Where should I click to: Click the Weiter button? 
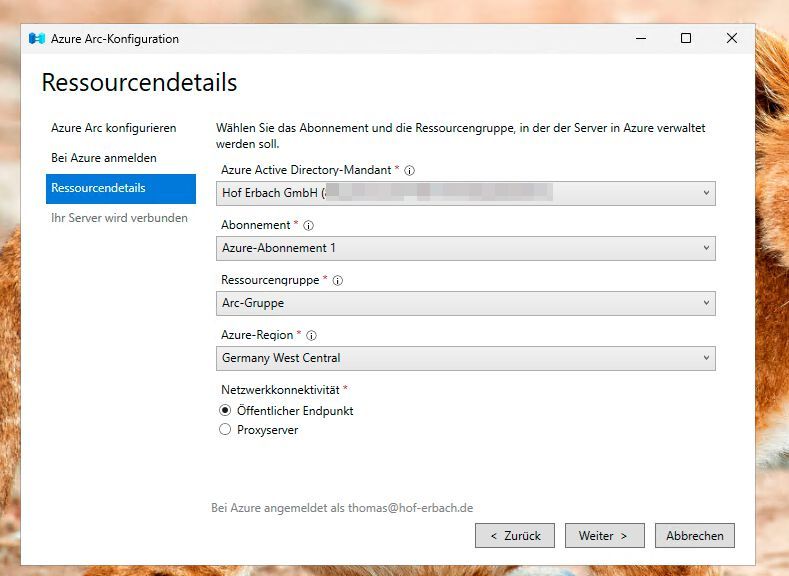coord(604,536)
